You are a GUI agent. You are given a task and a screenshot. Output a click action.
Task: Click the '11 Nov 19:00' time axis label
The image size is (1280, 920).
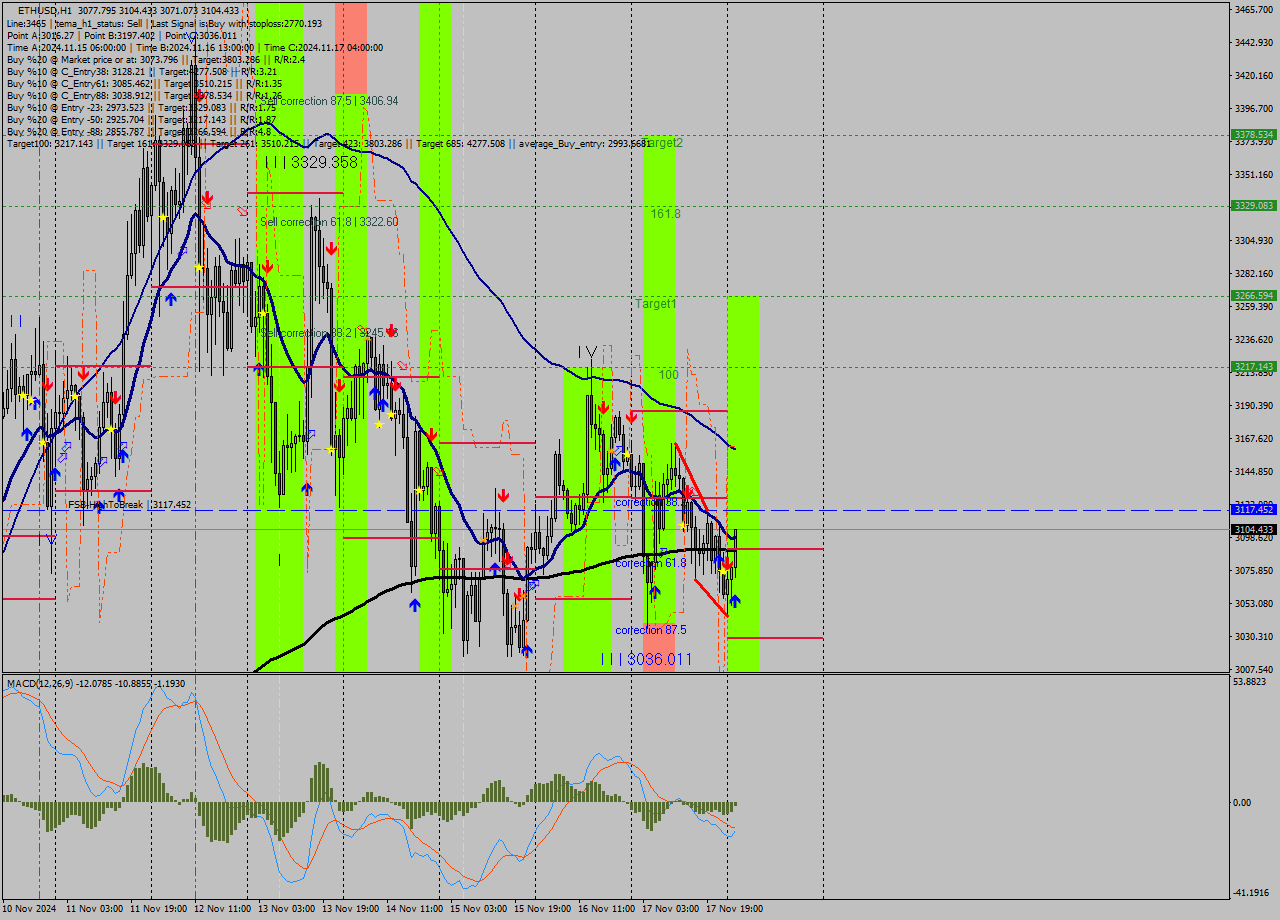(x=158, y=909)
